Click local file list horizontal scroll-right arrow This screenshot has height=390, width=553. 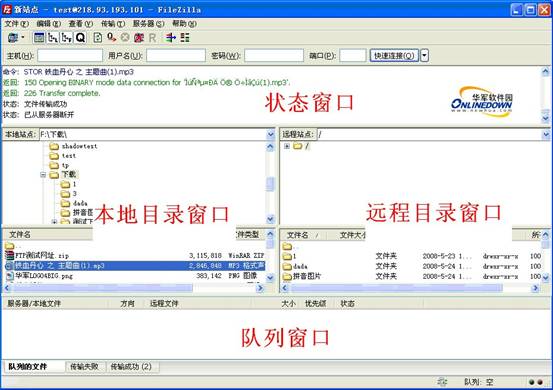(260, 288)
